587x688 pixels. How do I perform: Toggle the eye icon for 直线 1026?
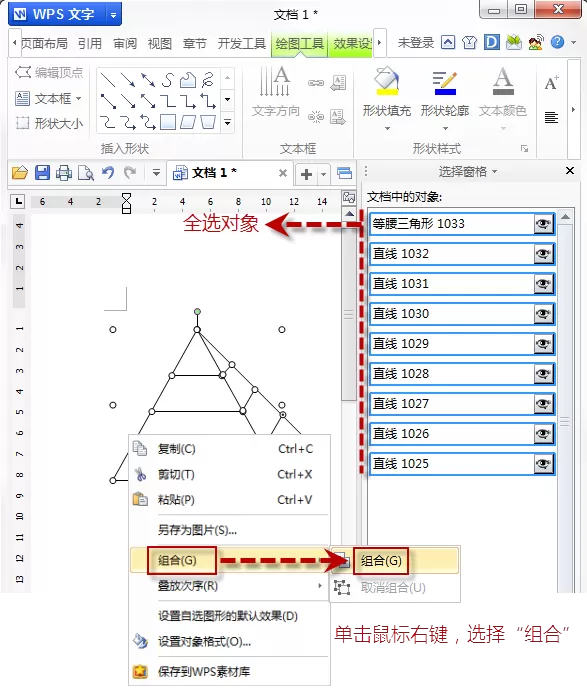point(543,434)
